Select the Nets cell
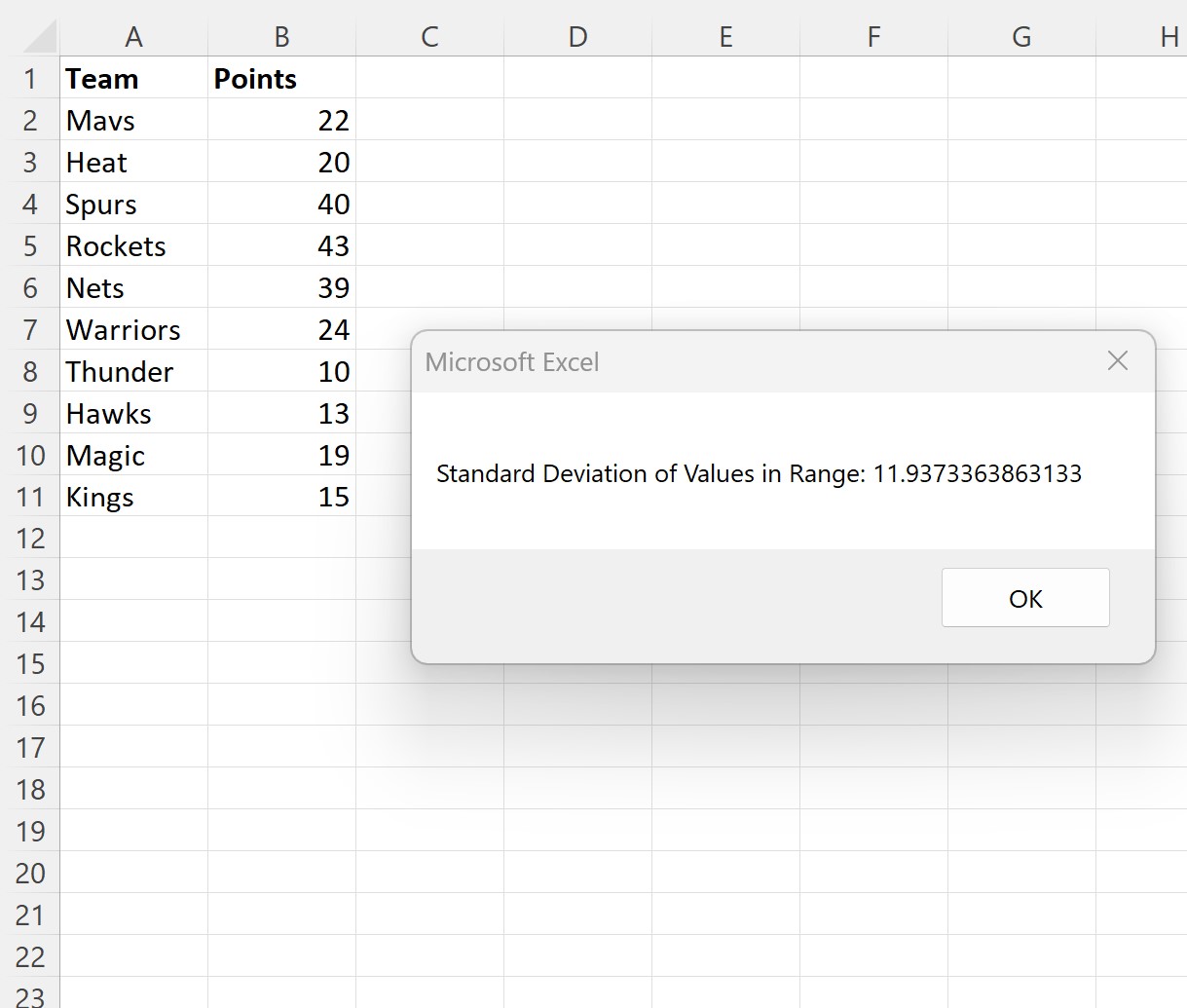The width and height of the screenshot is (1187, 1008). coord(134,287)
